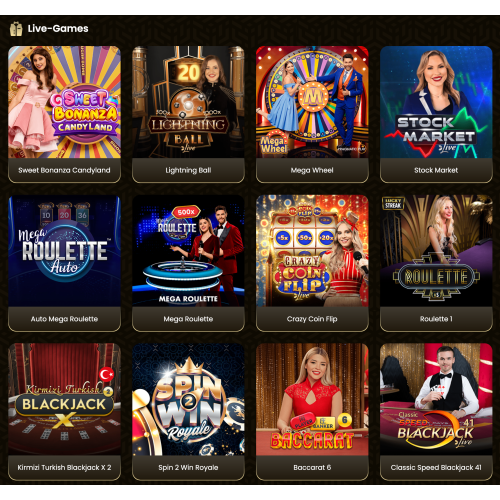Click the Live-Games section heading

click(58, 29)
